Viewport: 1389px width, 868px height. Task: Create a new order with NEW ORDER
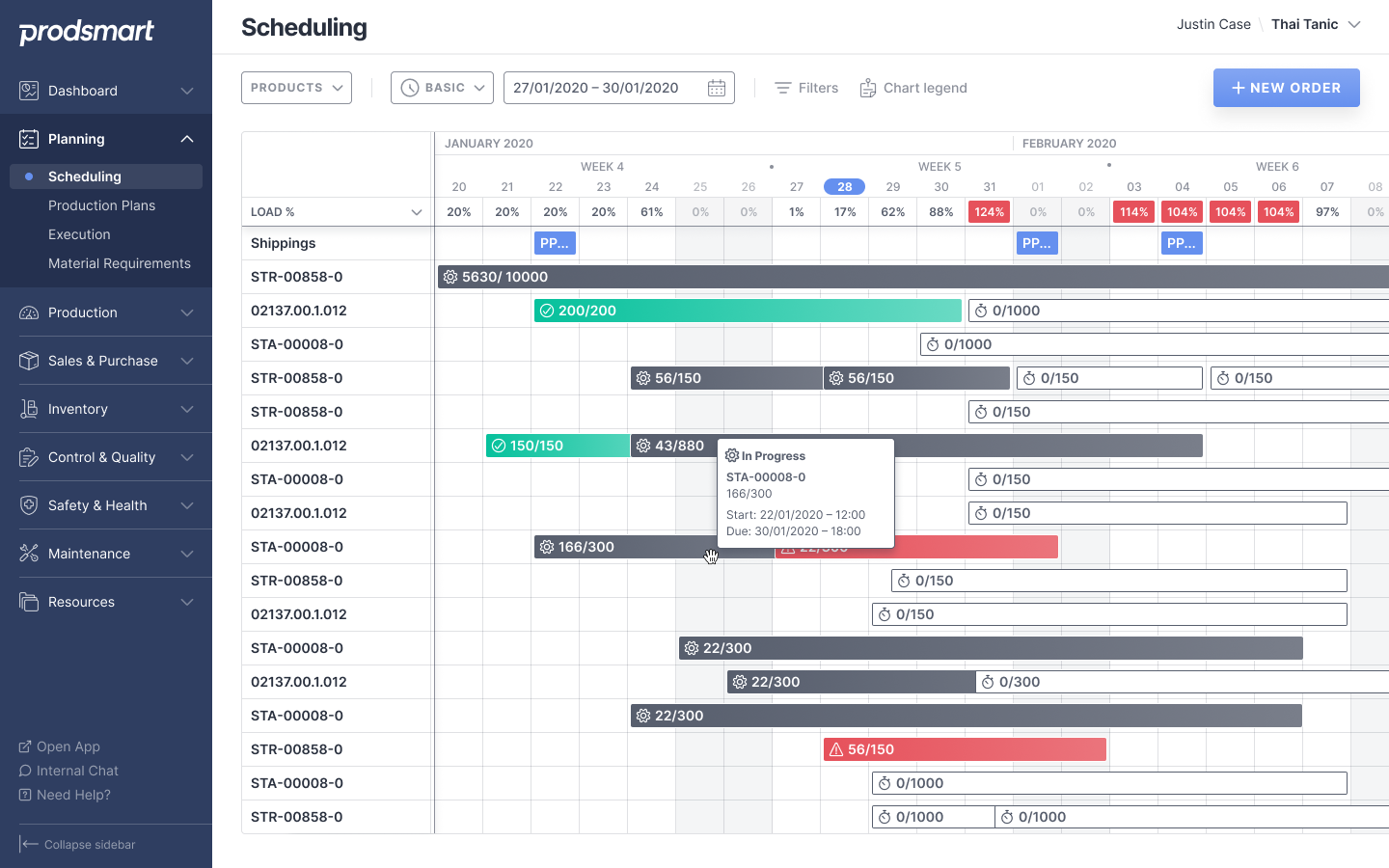pos(1287,88)
